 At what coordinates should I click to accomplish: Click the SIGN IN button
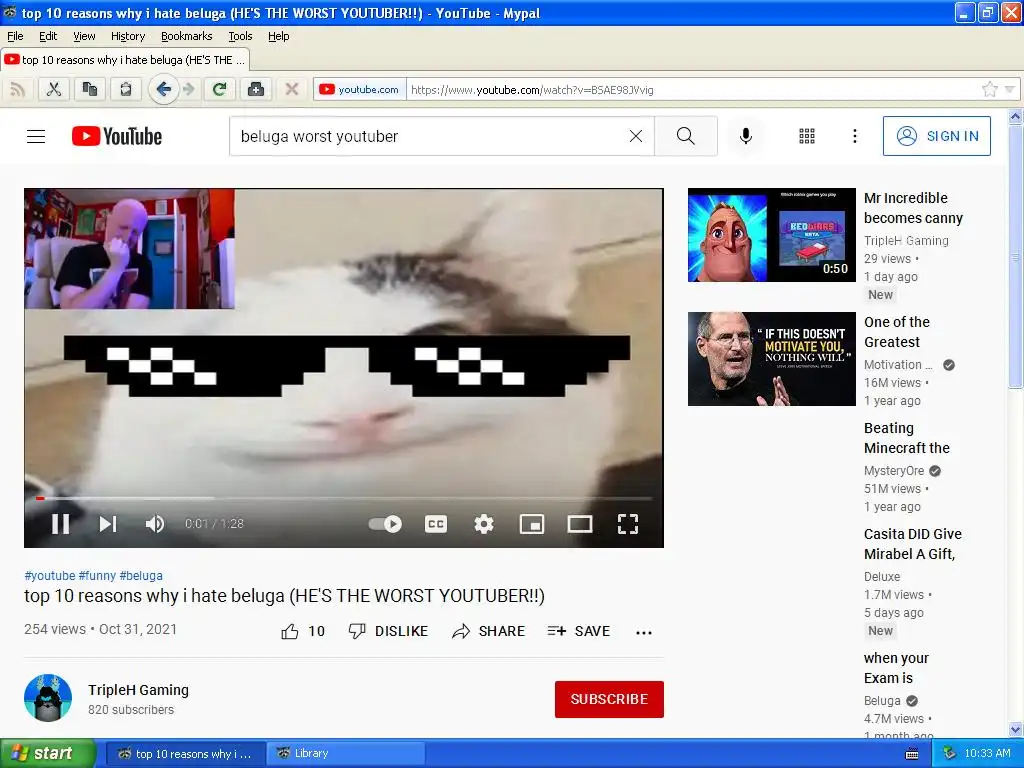pos(936,136)
